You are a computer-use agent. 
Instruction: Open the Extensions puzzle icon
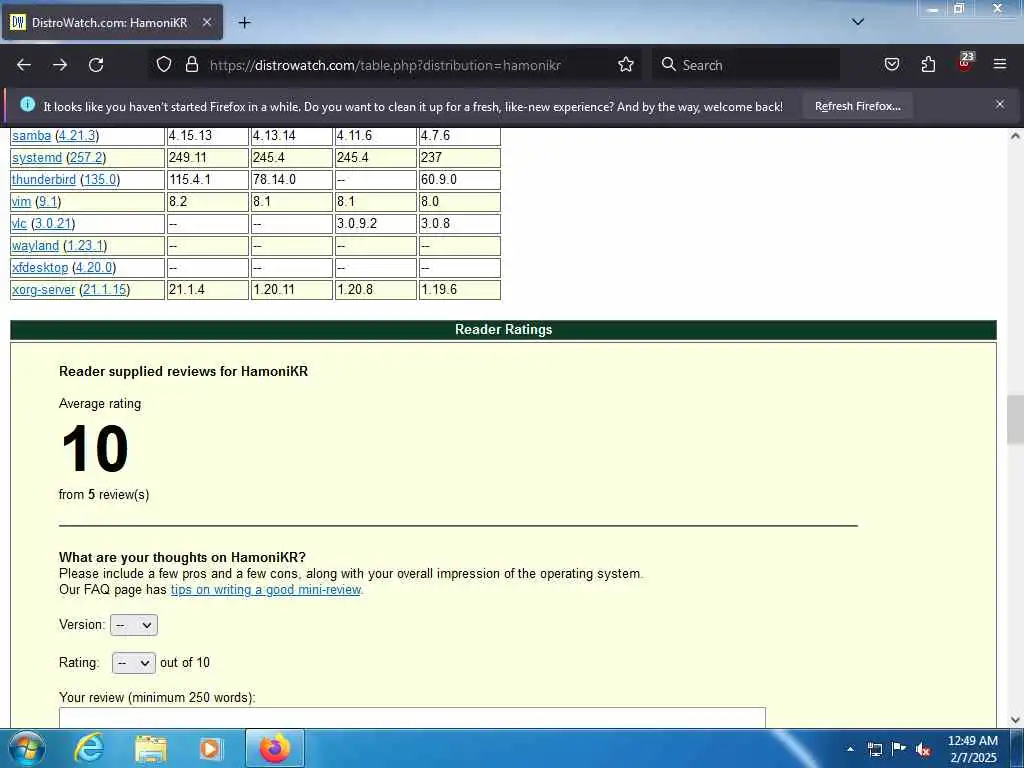click(928, 65)
